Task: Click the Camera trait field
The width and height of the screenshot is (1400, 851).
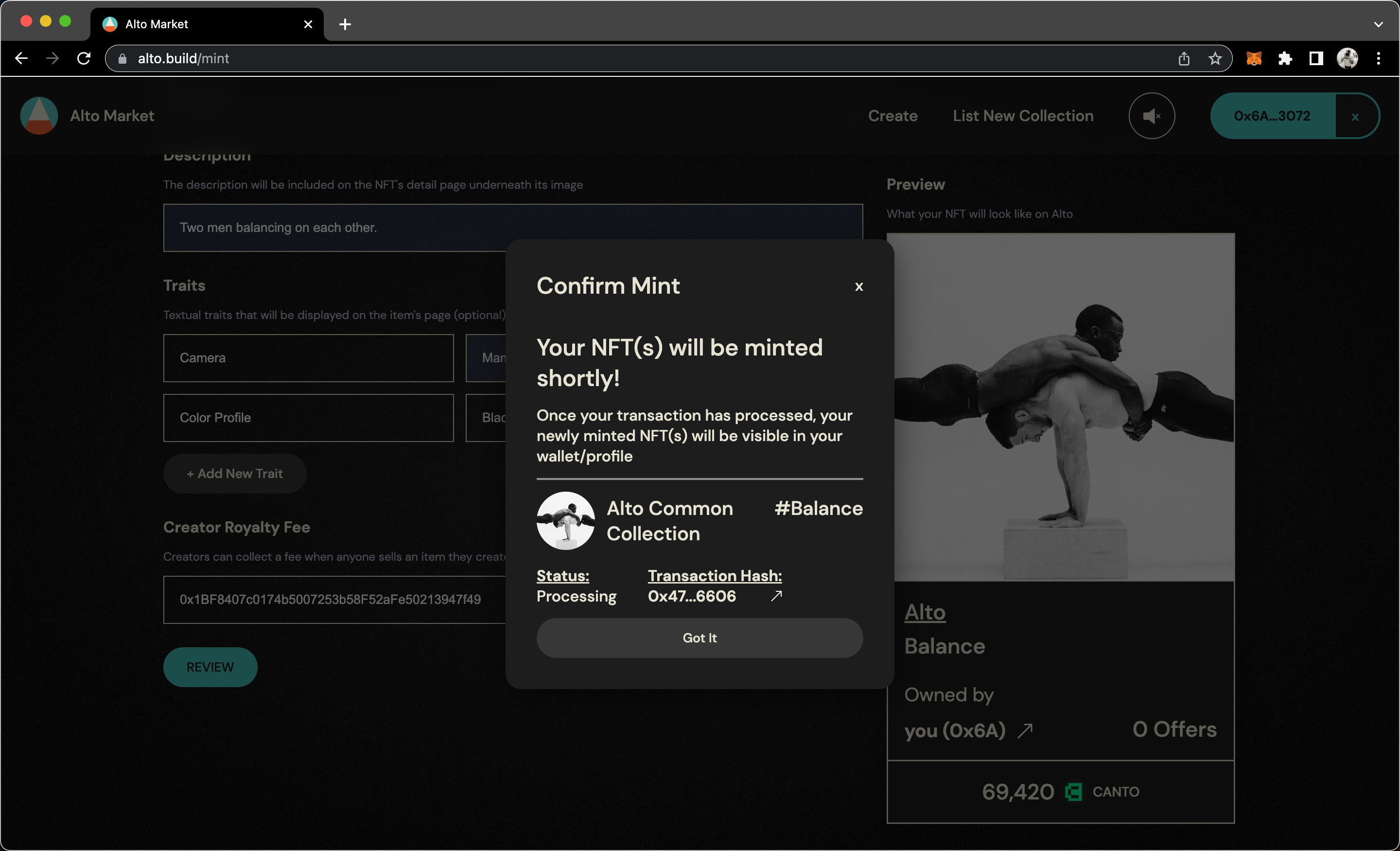Action: click(308, 357)
